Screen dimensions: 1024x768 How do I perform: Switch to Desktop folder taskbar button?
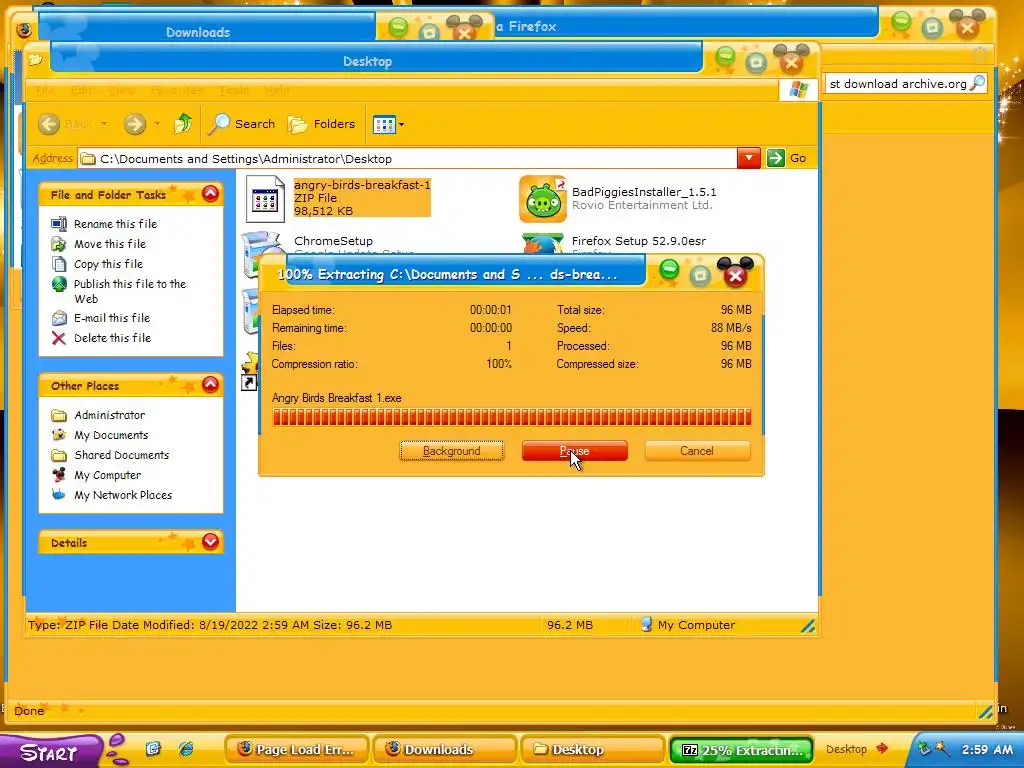591,749
